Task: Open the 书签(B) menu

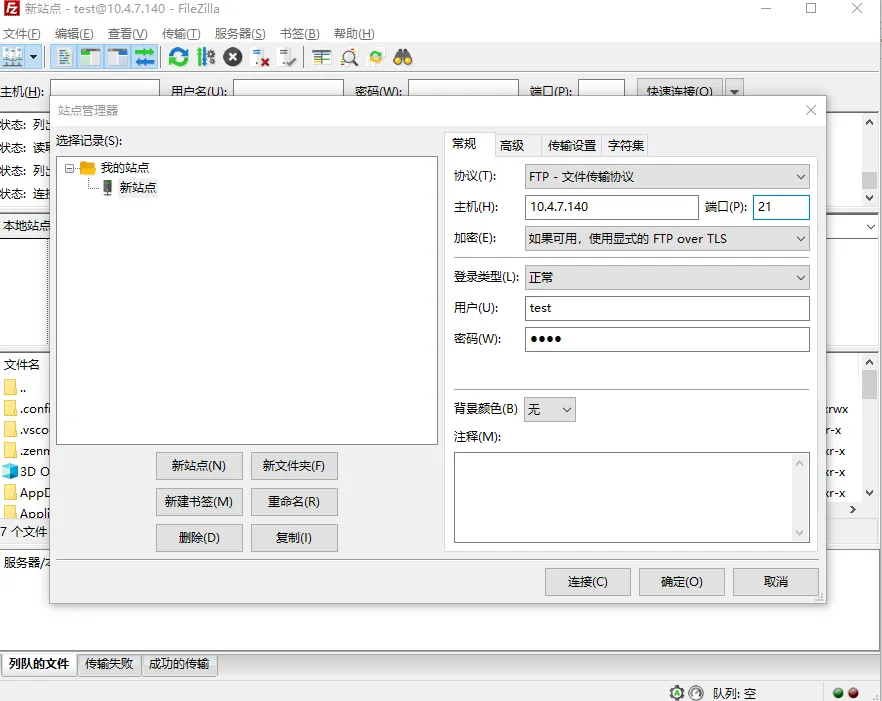Action: (x=300, y=34)
